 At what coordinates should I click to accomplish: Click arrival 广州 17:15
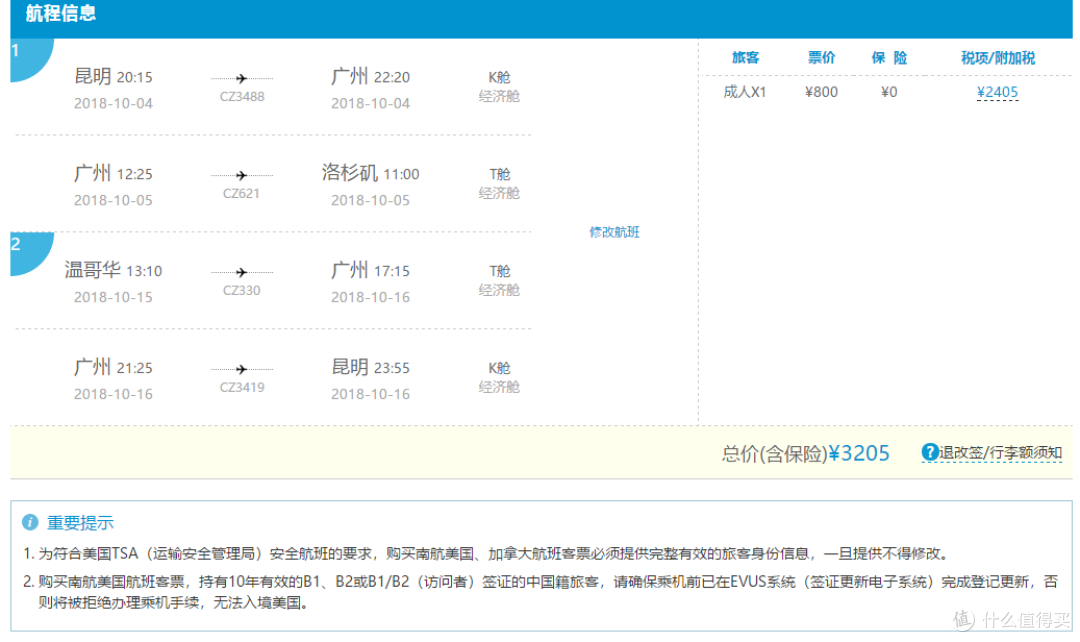370,270
